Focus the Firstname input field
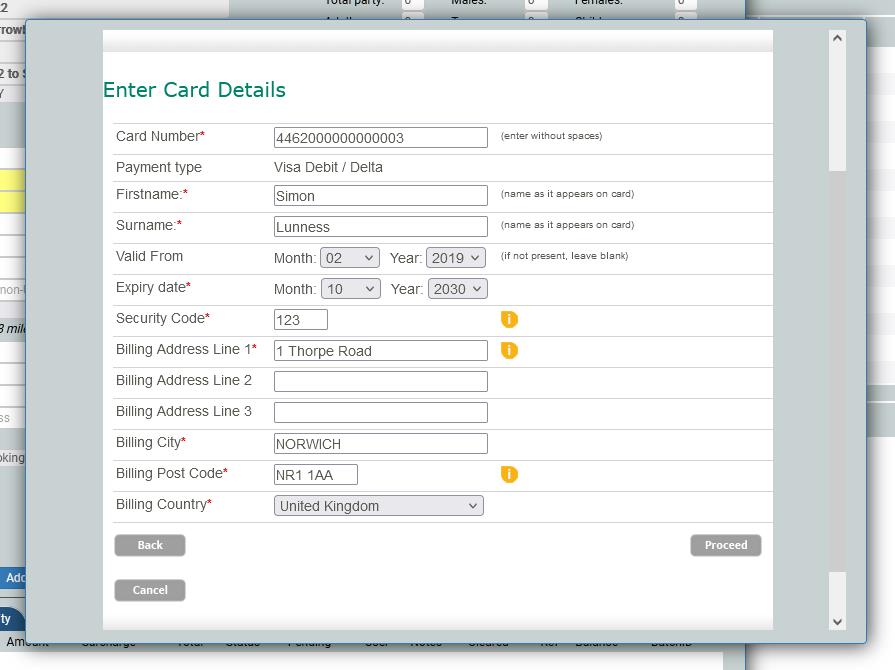Viewport: 895px width, 670px height. point(381,196)
